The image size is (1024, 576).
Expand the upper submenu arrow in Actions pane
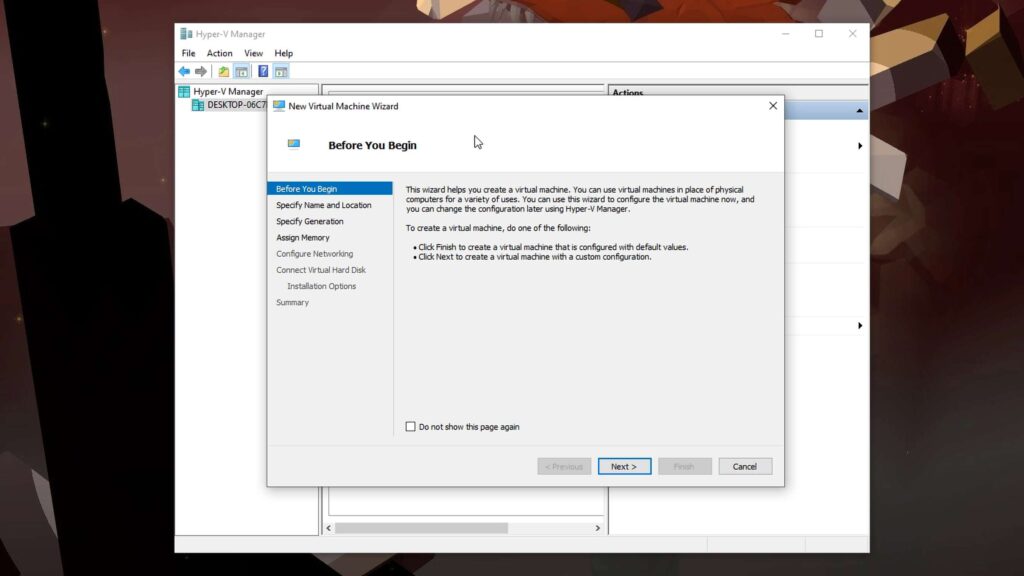860,146
